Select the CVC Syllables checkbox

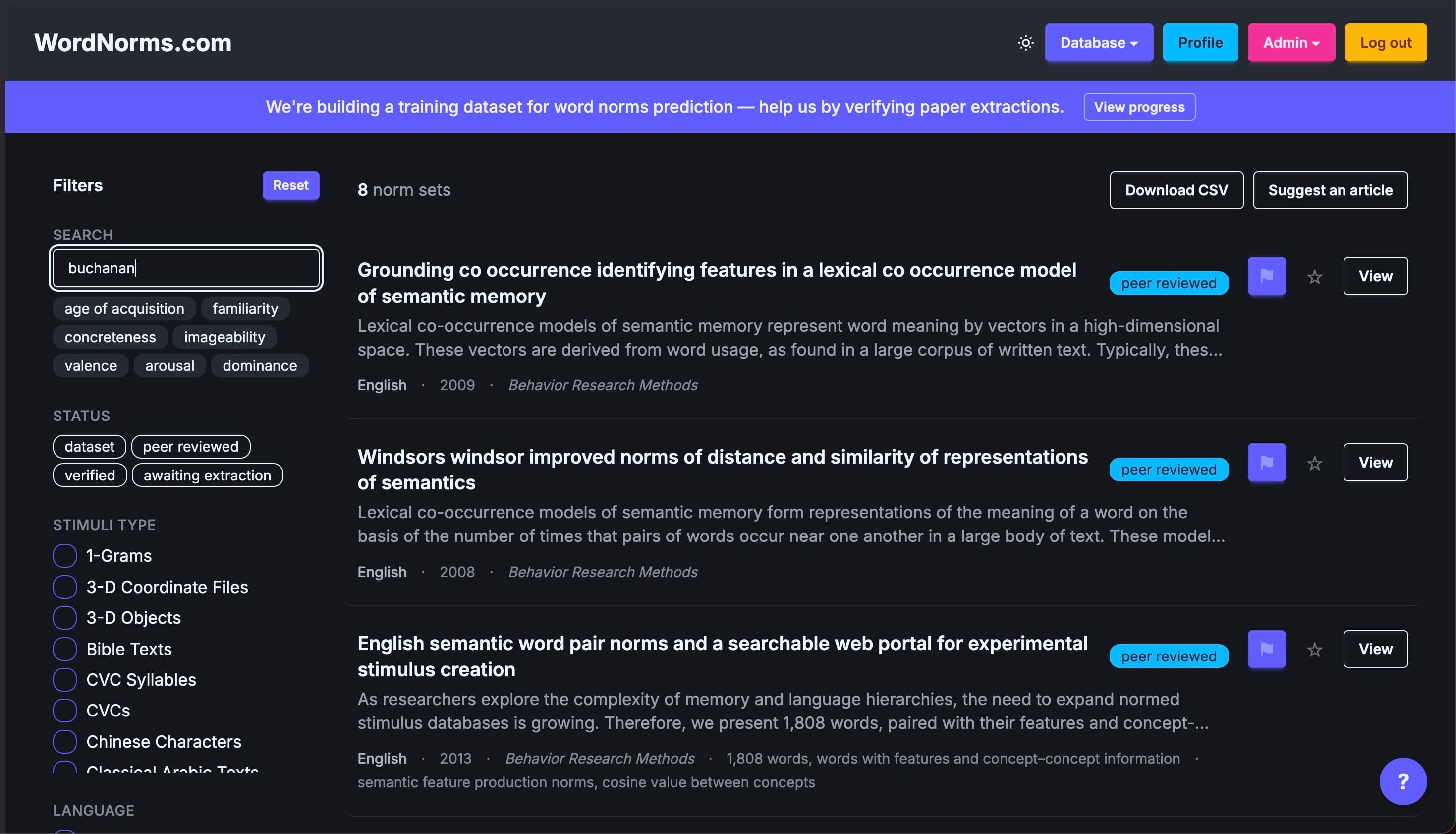(x=65, y=679)
